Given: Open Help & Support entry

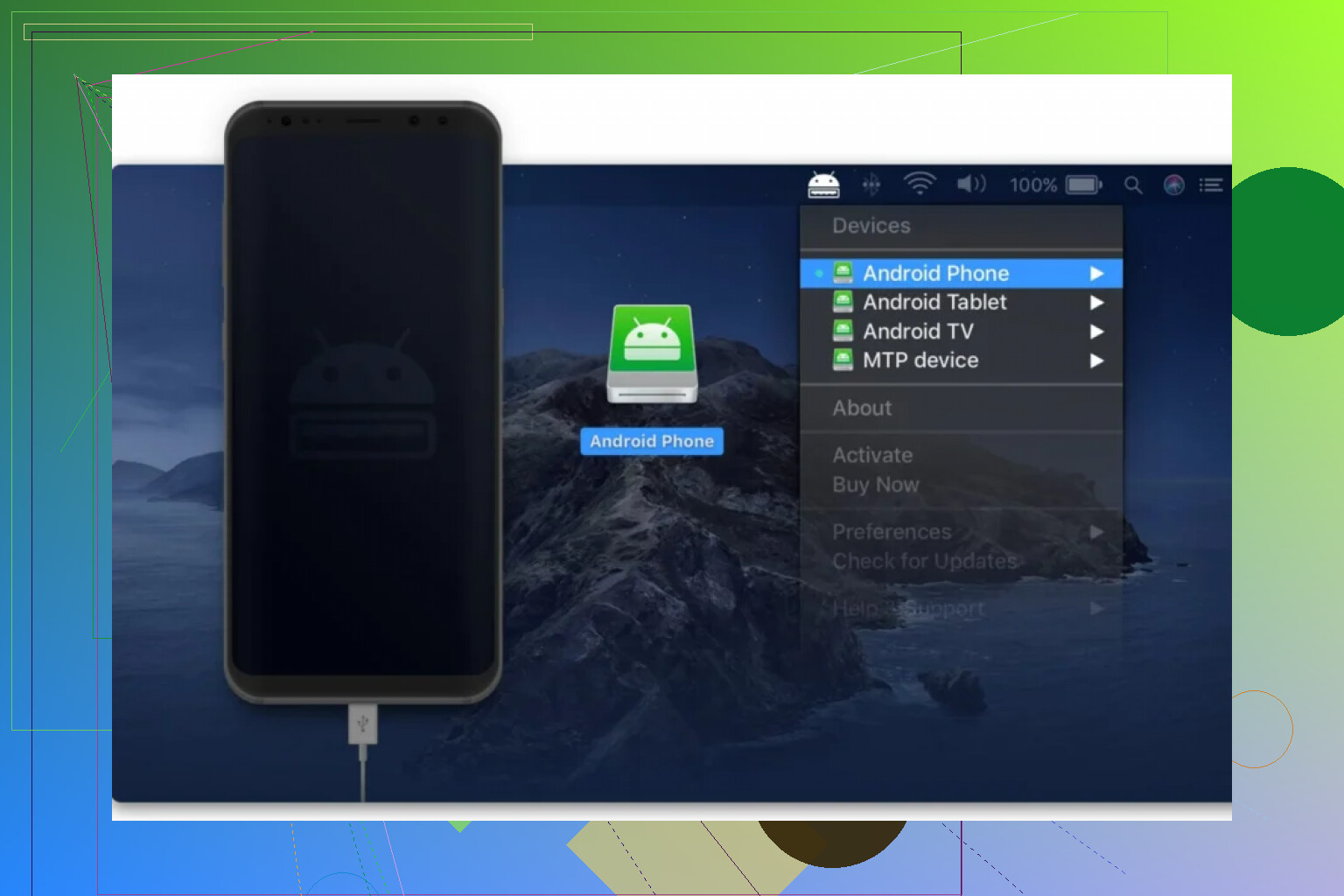Looking at the screenshot, I should point(961,608).
